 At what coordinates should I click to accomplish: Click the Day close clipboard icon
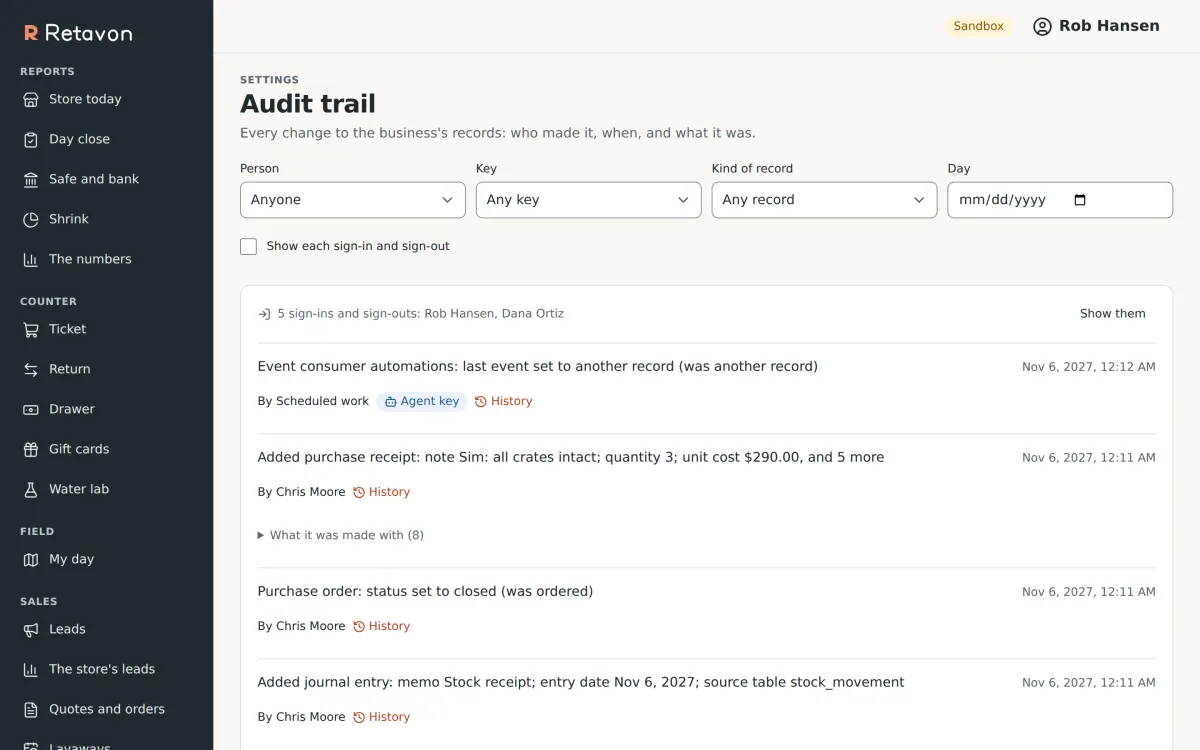pos(31,139)
